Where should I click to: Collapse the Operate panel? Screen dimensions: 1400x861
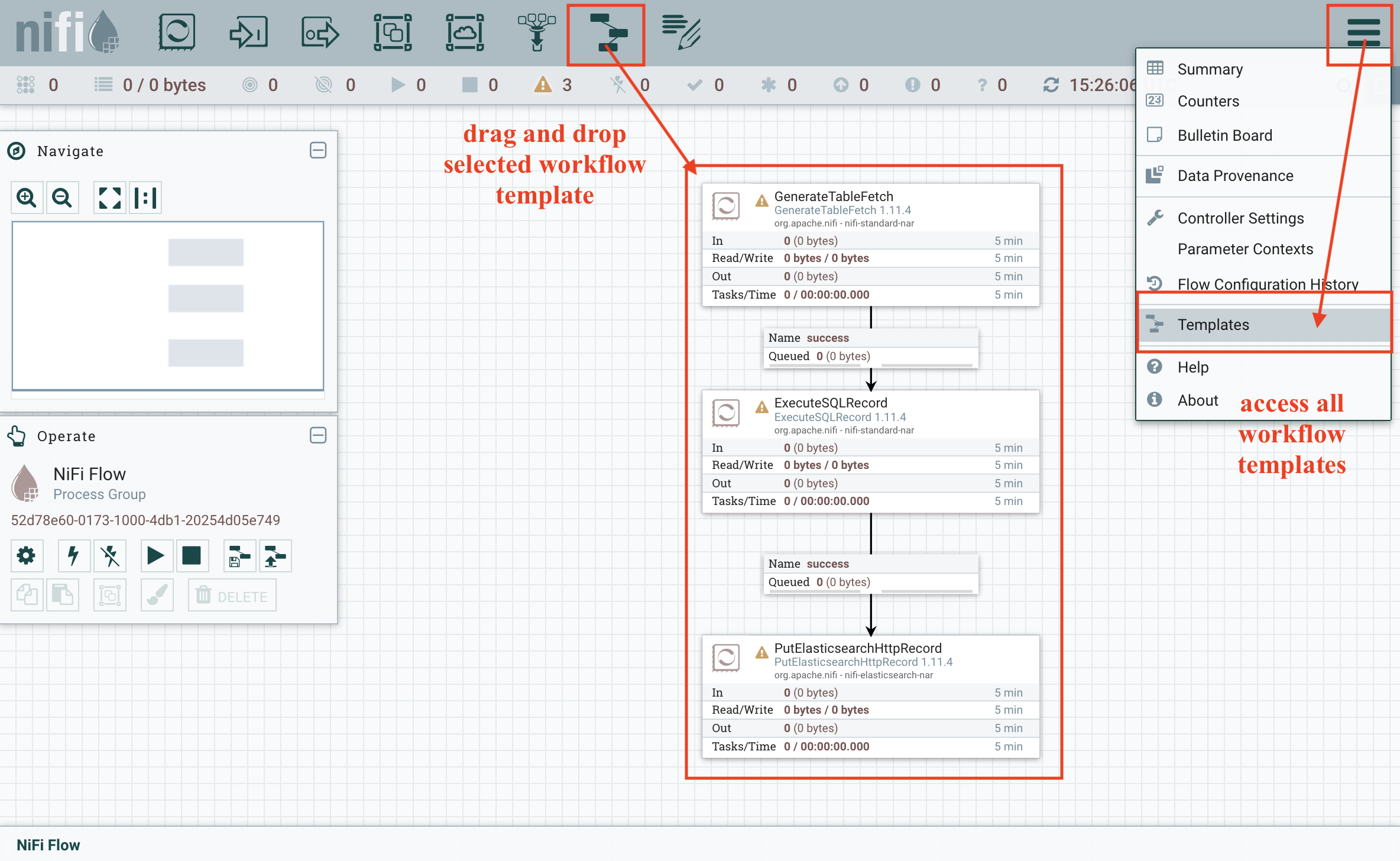click(318, 436)
